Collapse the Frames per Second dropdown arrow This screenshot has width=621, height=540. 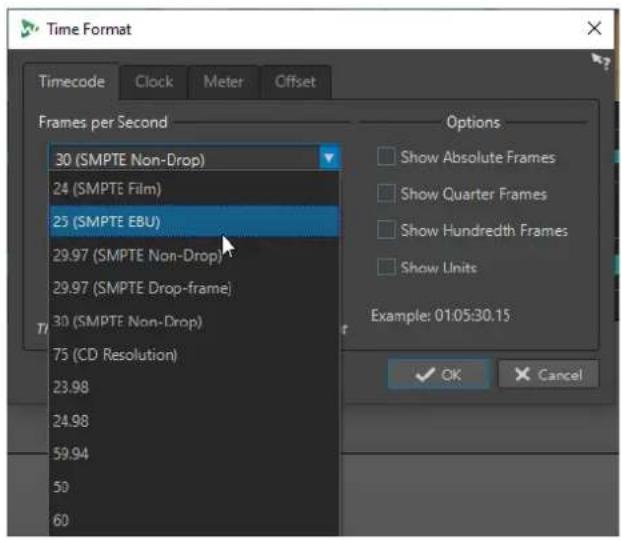point(329,158)
